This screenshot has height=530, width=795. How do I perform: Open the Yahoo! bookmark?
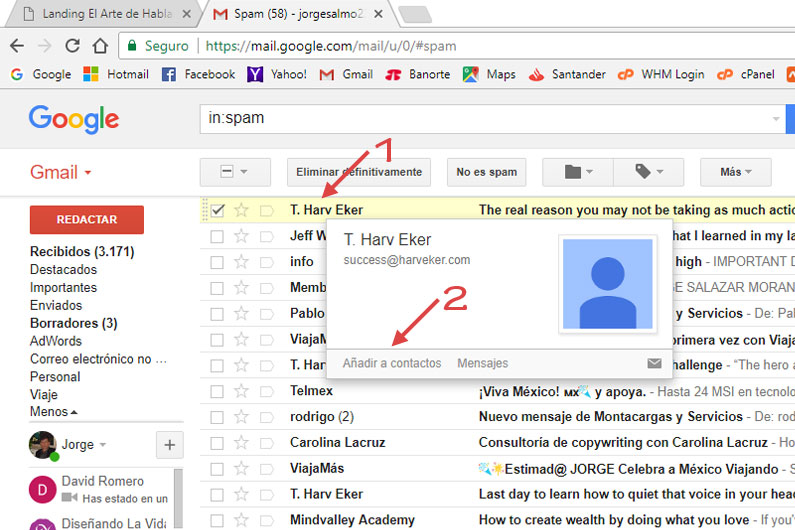[x=277, y=75]
